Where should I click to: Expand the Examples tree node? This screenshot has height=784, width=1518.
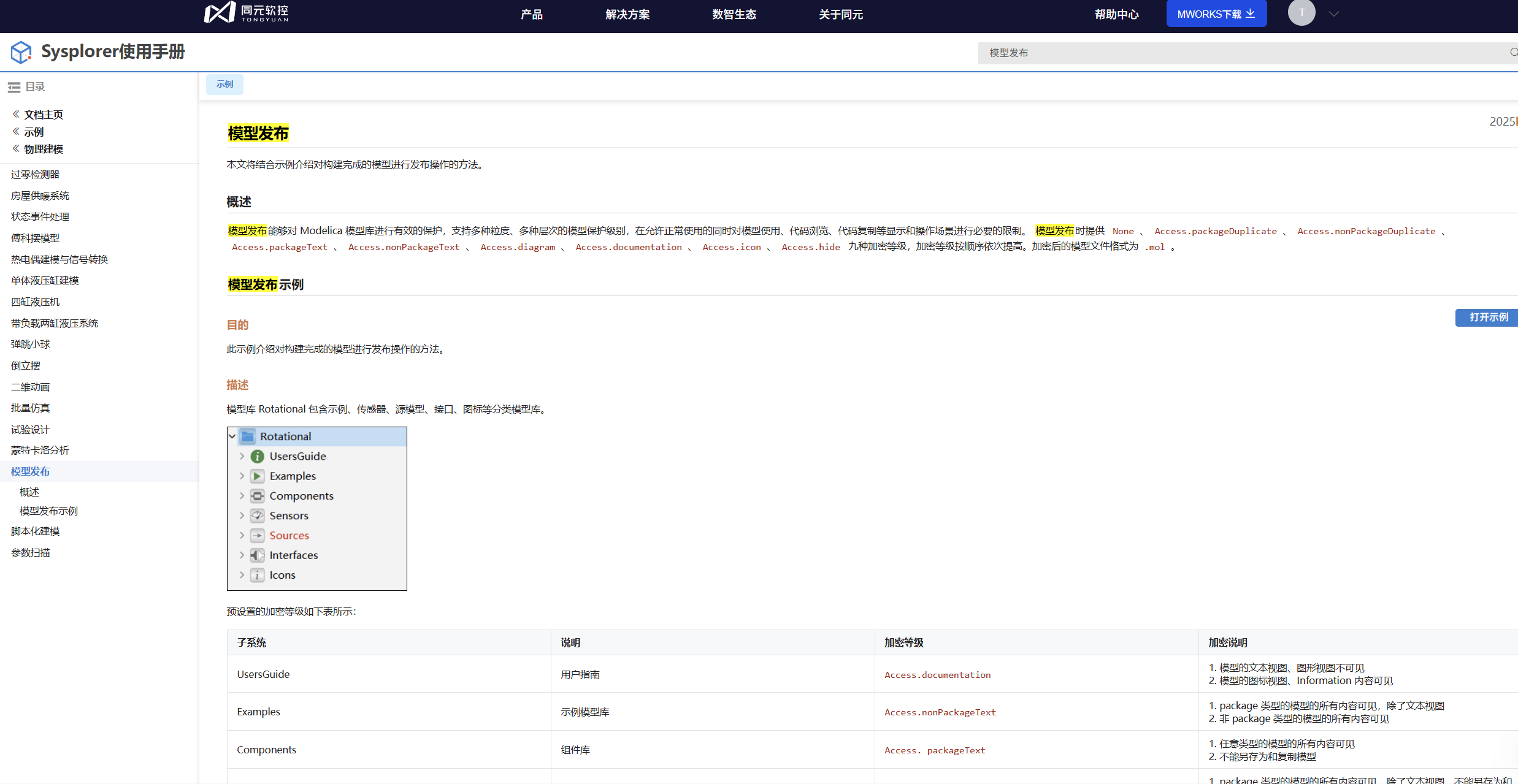coord(242,476)
